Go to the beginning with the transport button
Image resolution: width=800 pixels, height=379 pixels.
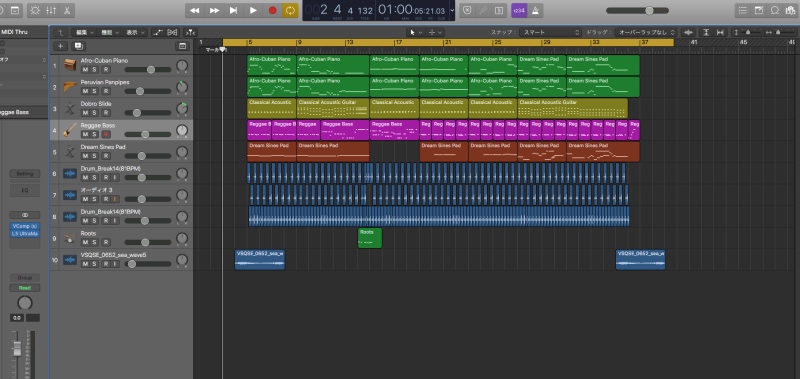[x=233, y=10]
